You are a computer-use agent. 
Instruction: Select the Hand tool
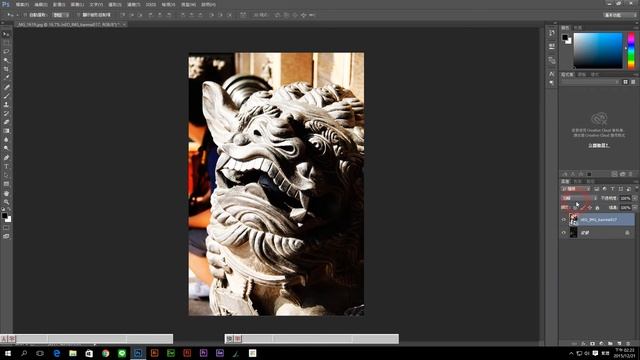point(6,193)
